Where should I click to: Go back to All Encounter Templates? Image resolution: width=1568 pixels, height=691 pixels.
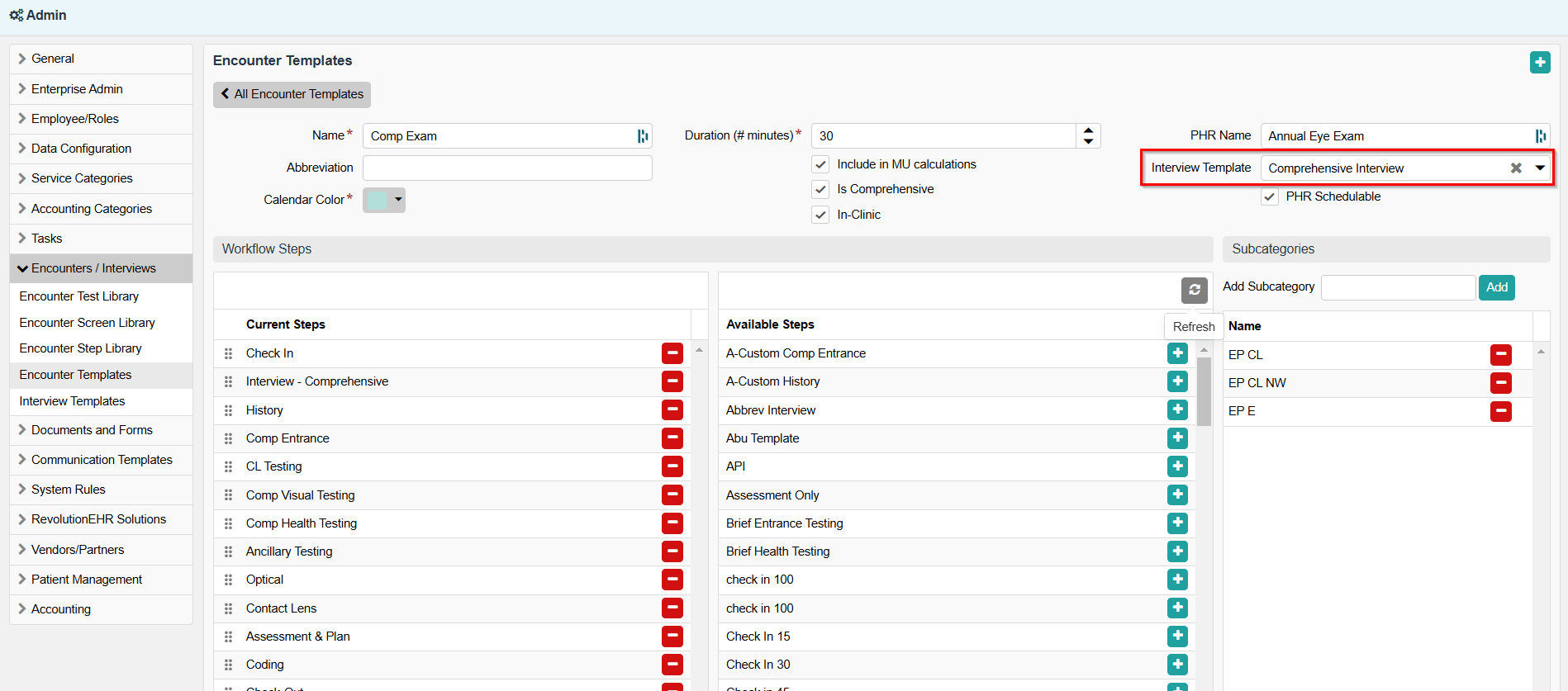[x=292, y=94]
